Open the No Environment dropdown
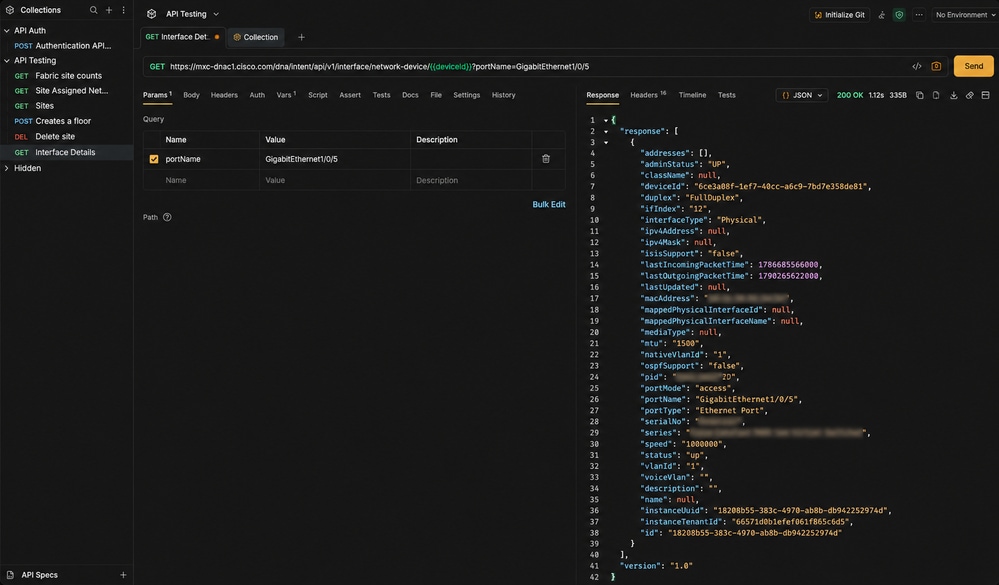 coord(964,15)
